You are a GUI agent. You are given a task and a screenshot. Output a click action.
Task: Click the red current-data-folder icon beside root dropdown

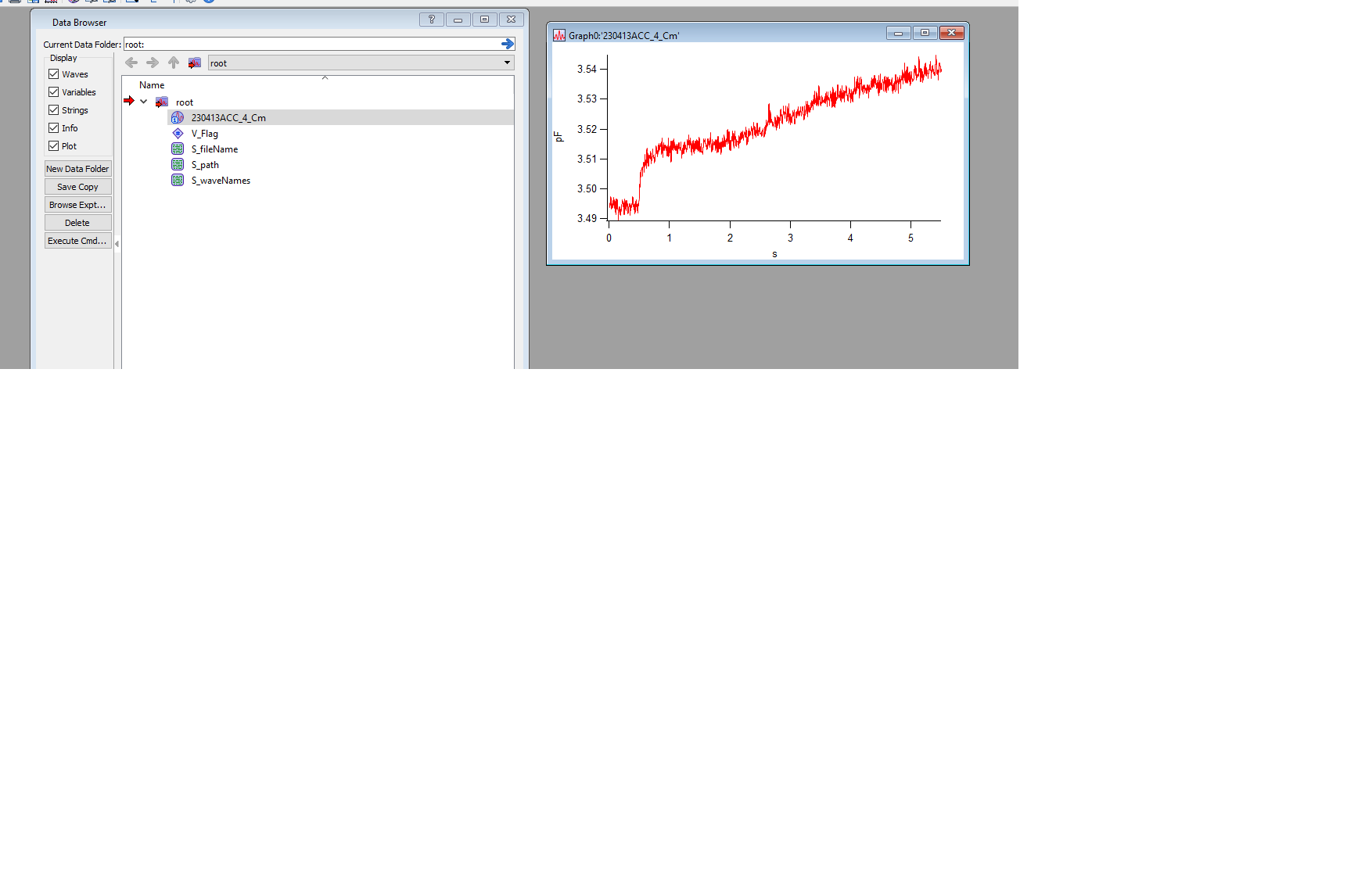coord(194,63)
